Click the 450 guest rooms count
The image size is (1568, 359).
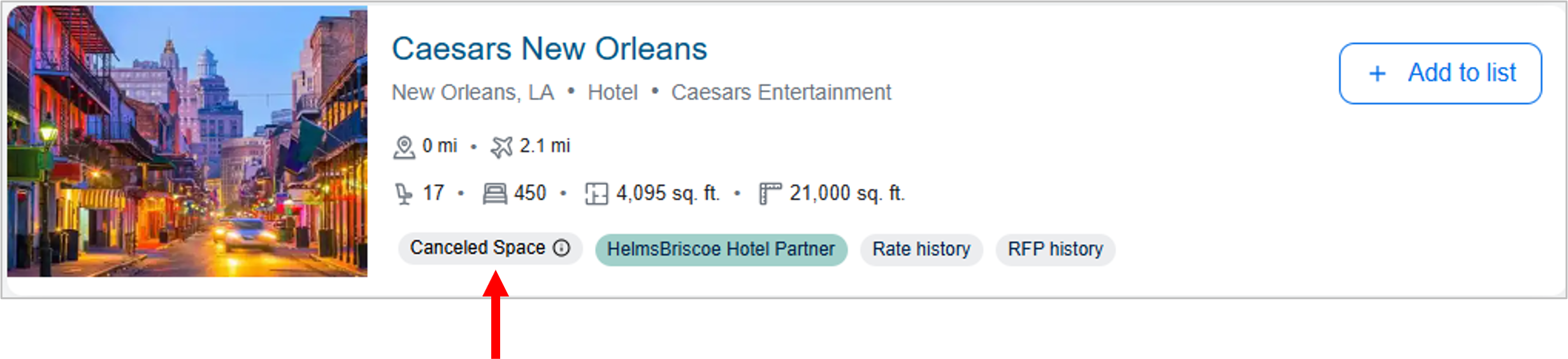530,193
